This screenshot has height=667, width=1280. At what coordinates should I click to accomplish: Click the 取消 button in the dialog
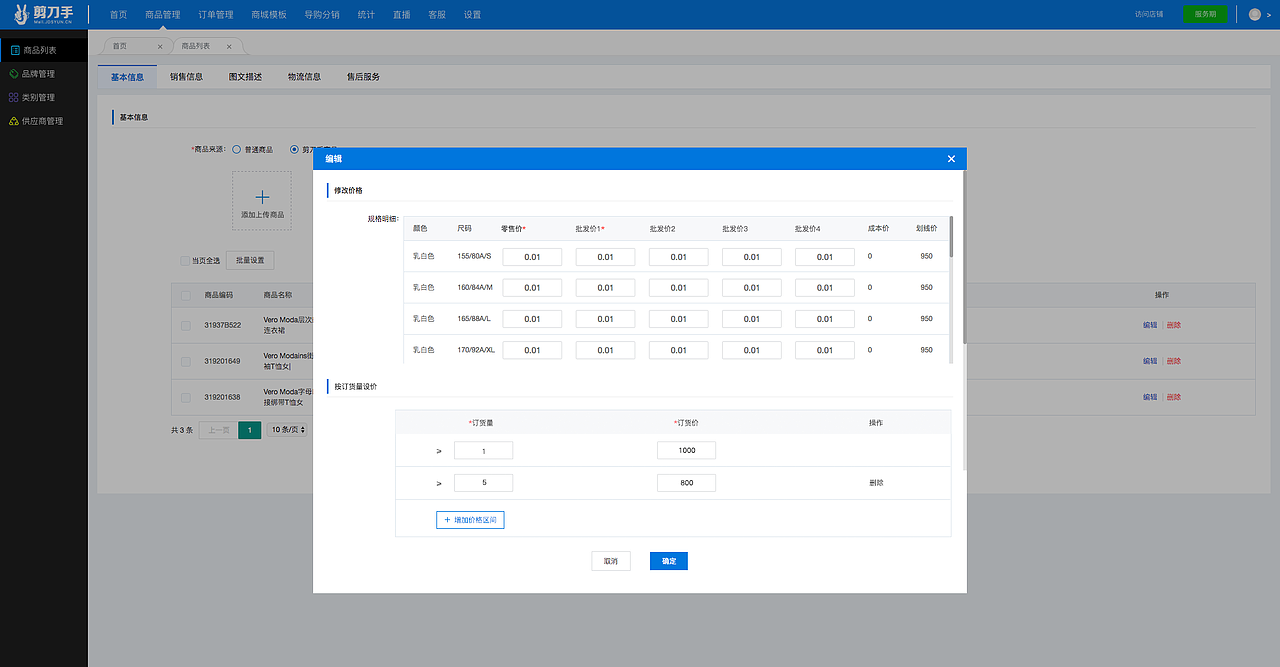610,561
